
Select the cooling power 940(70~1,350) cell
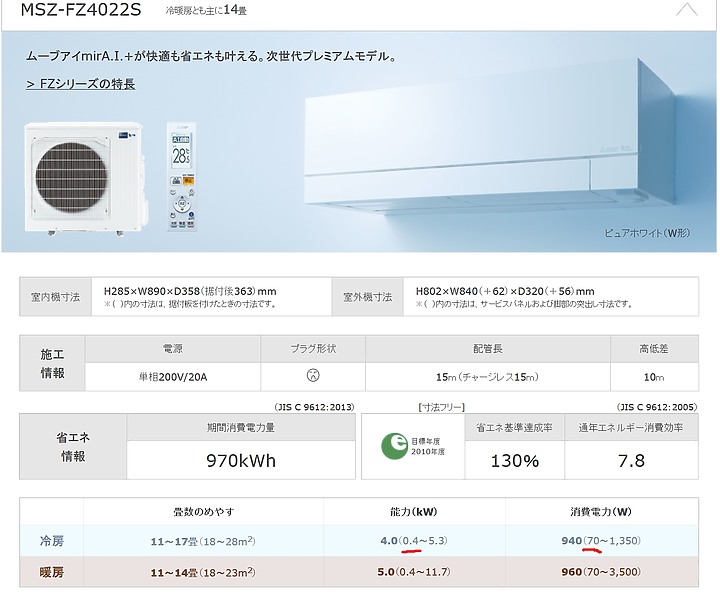tap(601, 540)
